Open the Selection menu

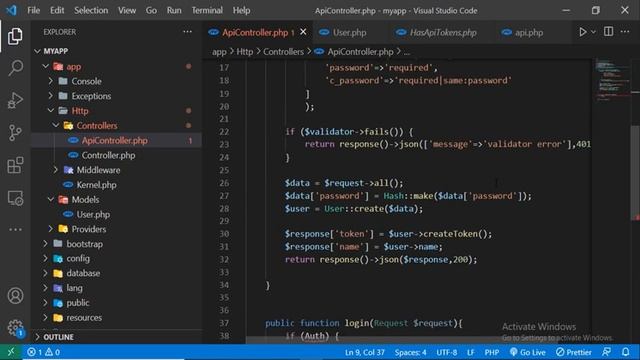[91, 10]
